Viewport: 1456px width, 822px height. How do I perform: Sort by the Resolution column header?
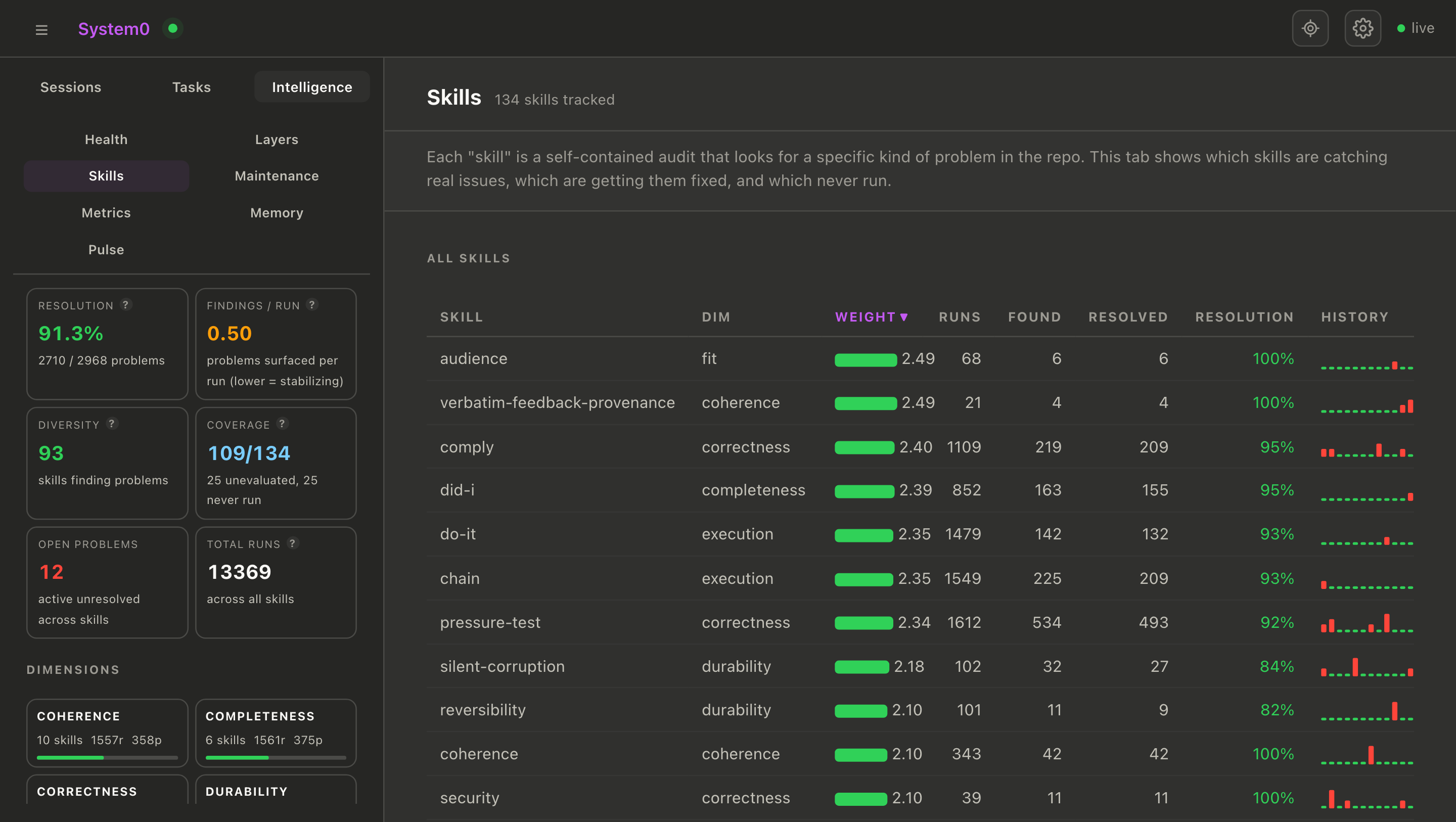pos(1244,317)
